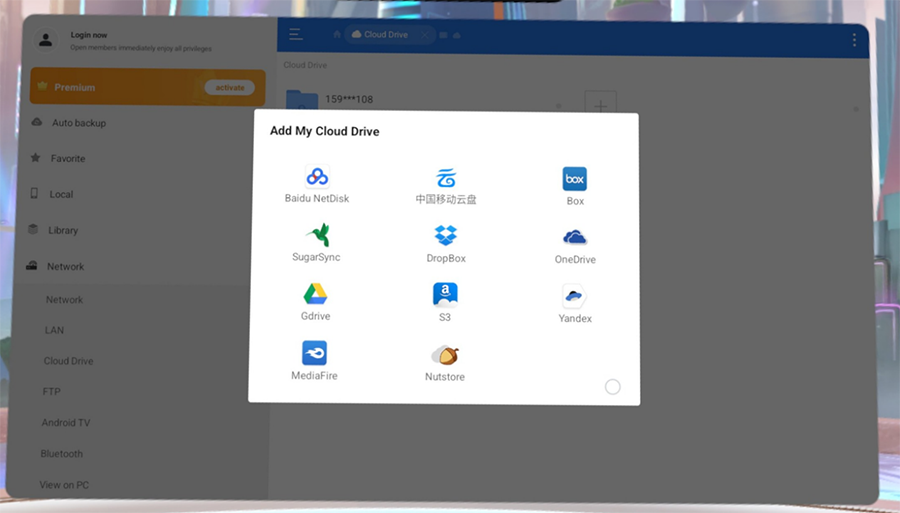Select View on PC in sidebar
This screenshot has height=513, width=900.
64,485
